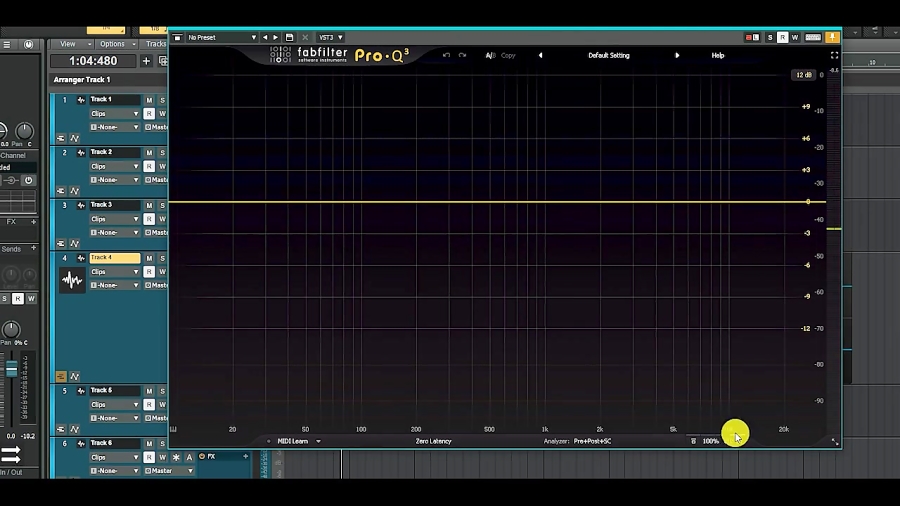Save the preset with floppy disk icon
The width and height of the screenshot is (900, 506).
click(x=289, y=37)
